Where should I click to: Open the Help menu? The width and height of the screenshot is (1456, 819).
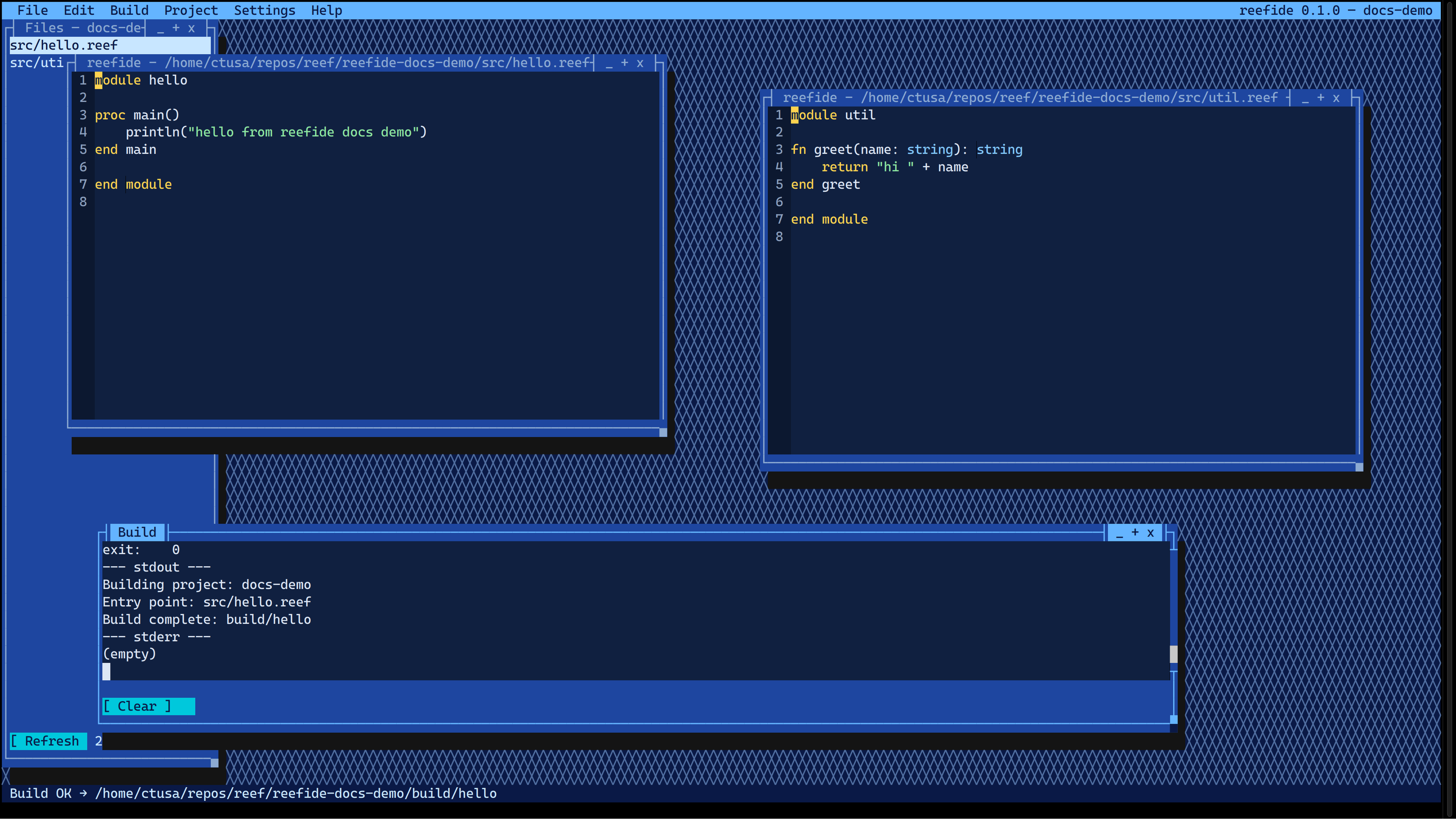326,10
